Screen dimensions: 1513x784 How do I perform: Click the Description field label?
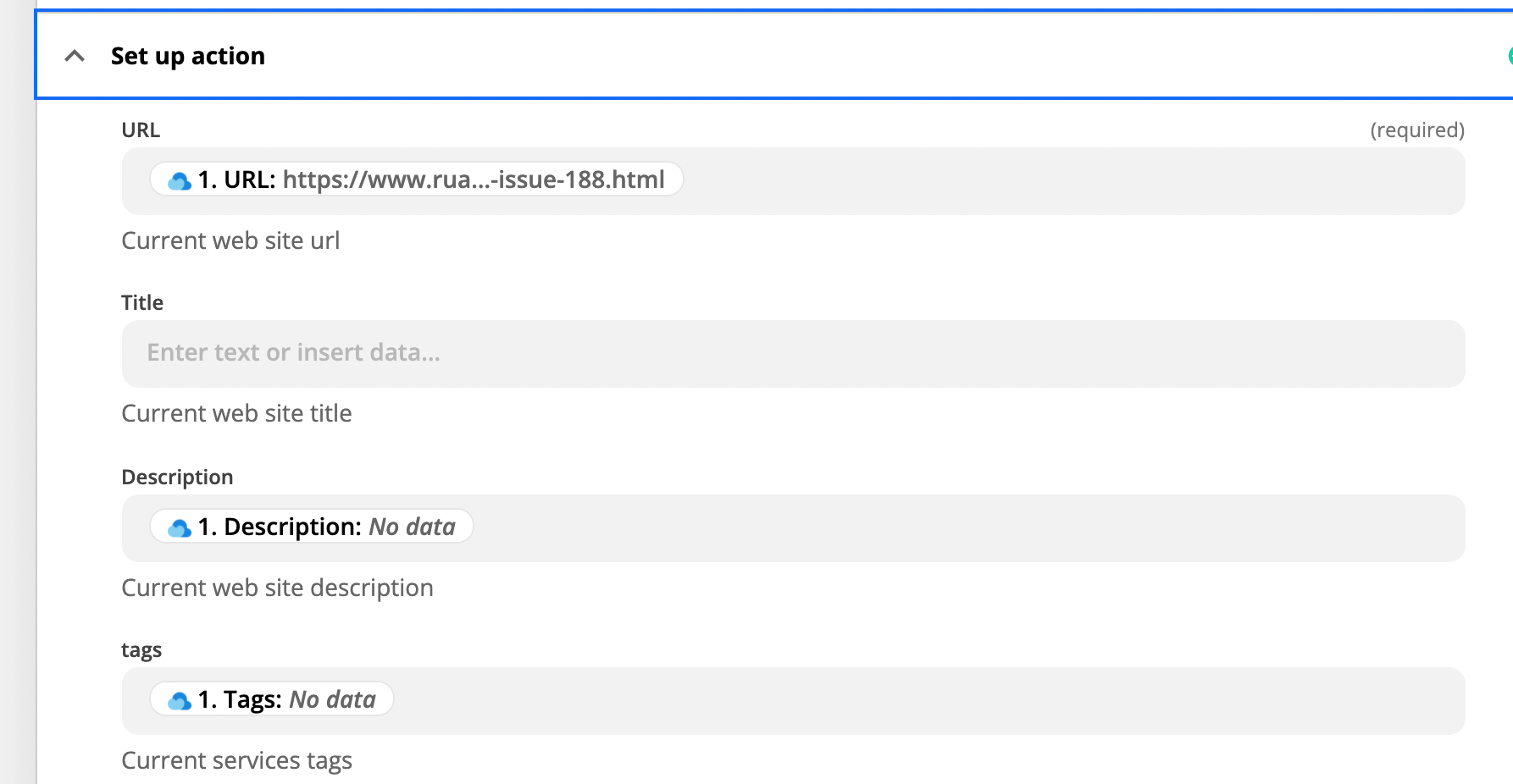click(x=177, y=477)
